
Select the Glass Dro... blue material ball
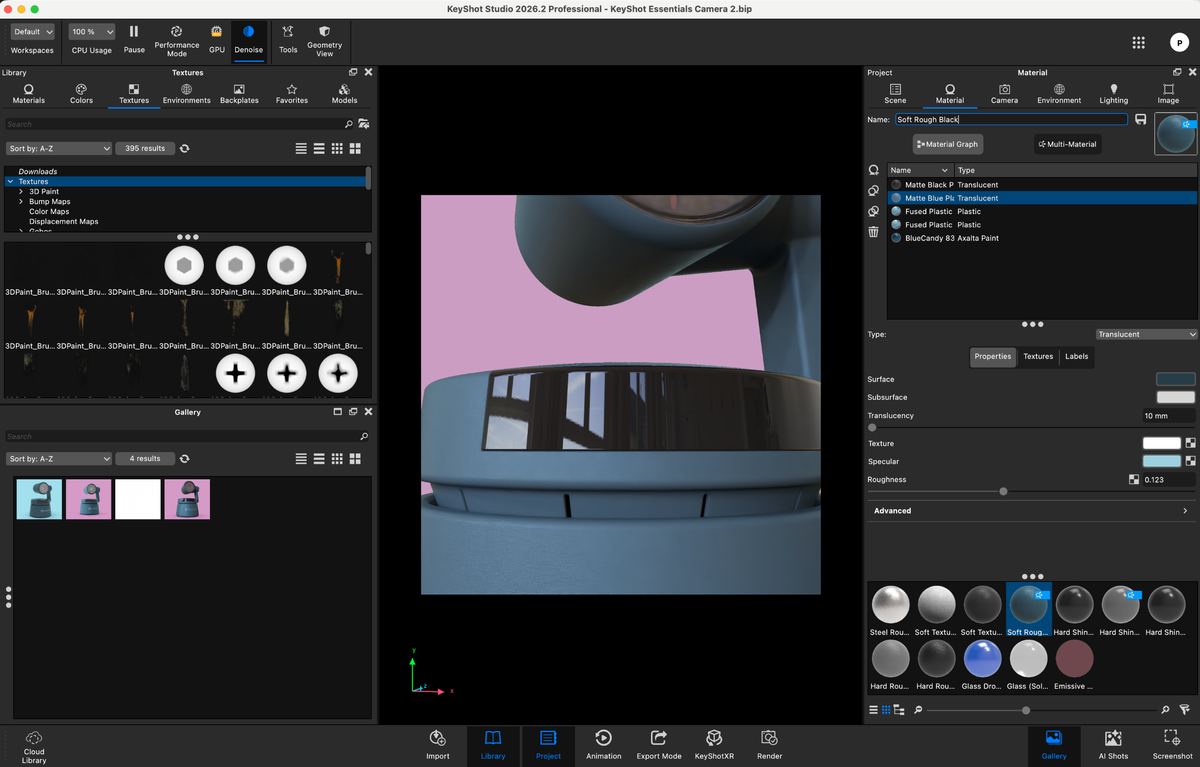click(982, 665)
